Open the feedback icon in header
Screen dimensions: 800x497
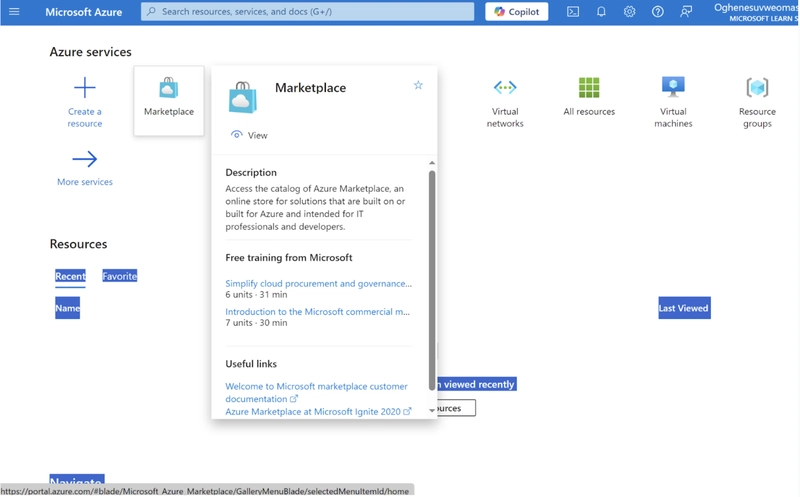tap(686, 11)
